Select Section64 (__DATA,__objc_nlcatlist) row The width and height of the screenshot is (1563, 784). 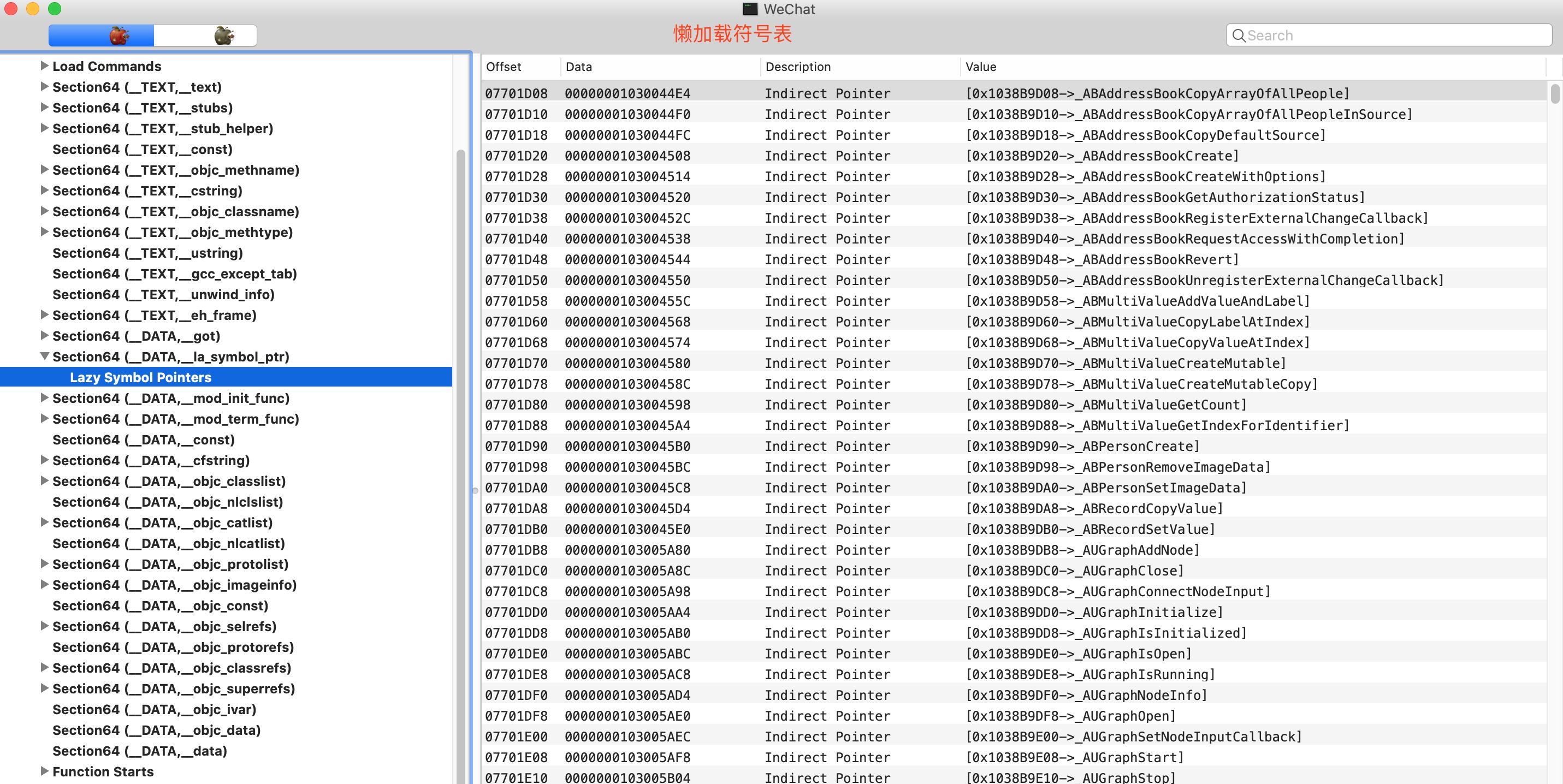pos(226,543)
